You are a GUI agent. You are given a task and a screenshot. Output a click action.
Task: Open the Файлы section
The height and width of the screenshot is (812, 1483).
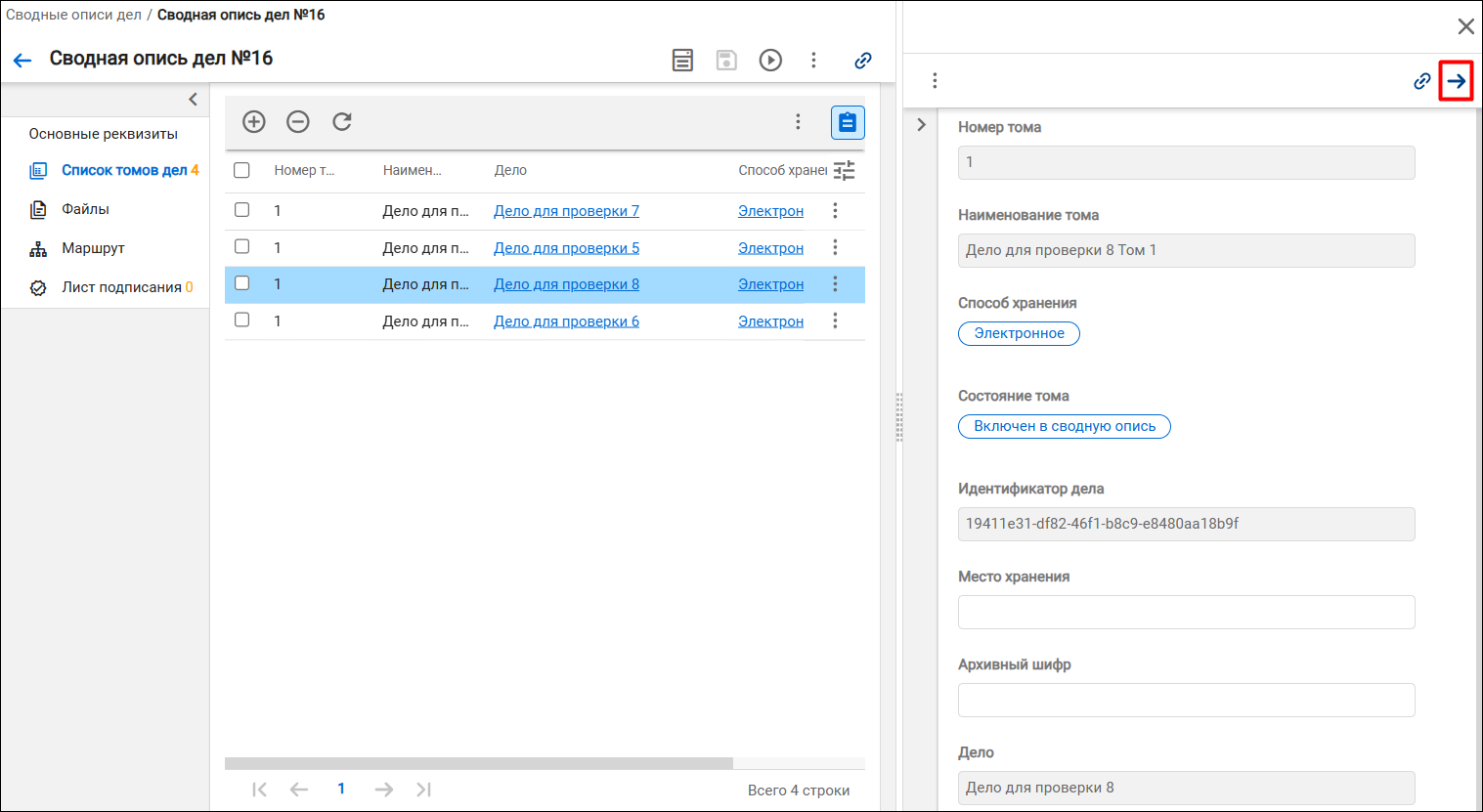(x=85, y=209)
